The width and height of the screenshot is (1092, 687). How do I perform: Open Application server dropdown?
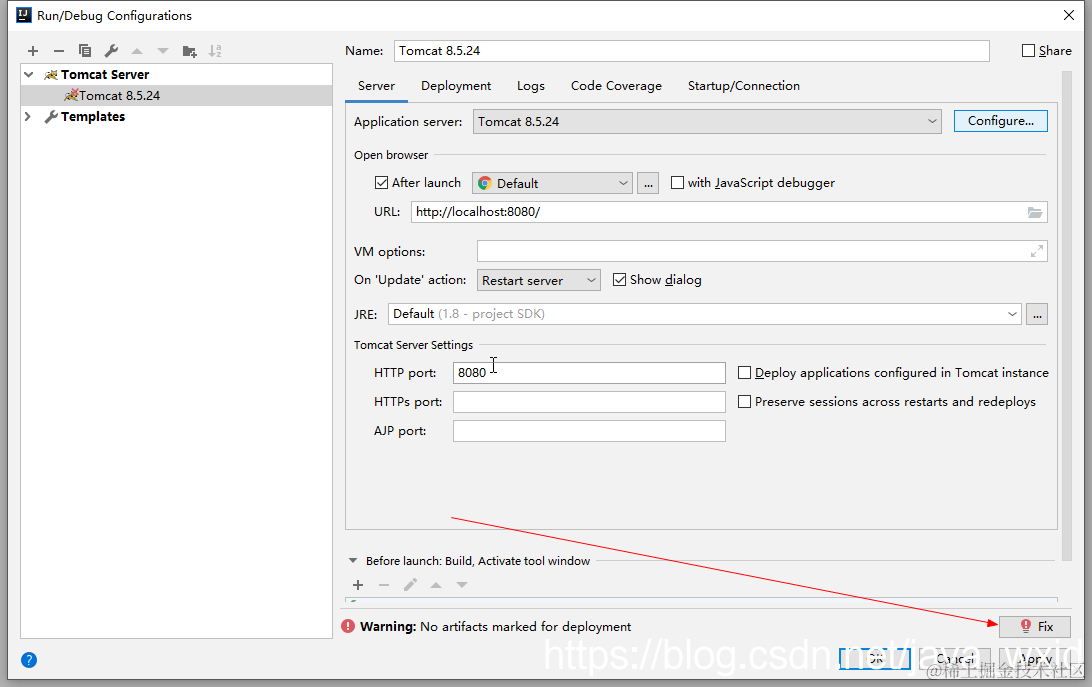click(x=707, y=121)
